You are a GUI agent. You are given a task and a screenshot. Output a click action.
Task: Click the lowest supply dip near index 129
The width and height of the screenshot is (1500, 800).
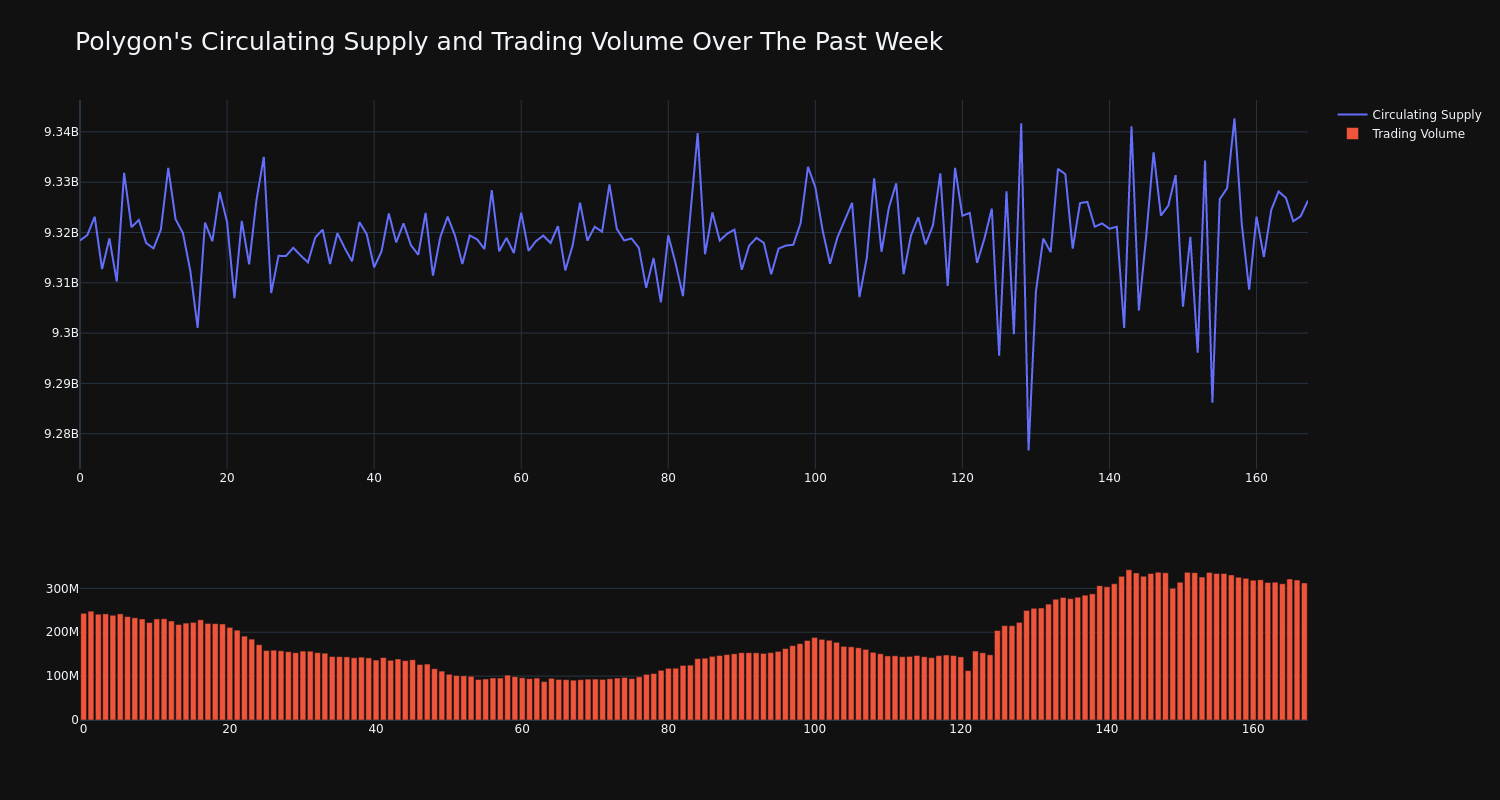coord(1028,449)
